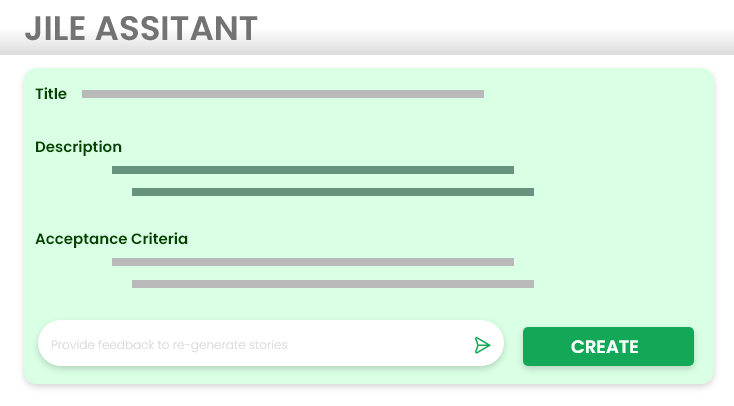
Task: Select the Description label
Action: [x=78, y=147]
